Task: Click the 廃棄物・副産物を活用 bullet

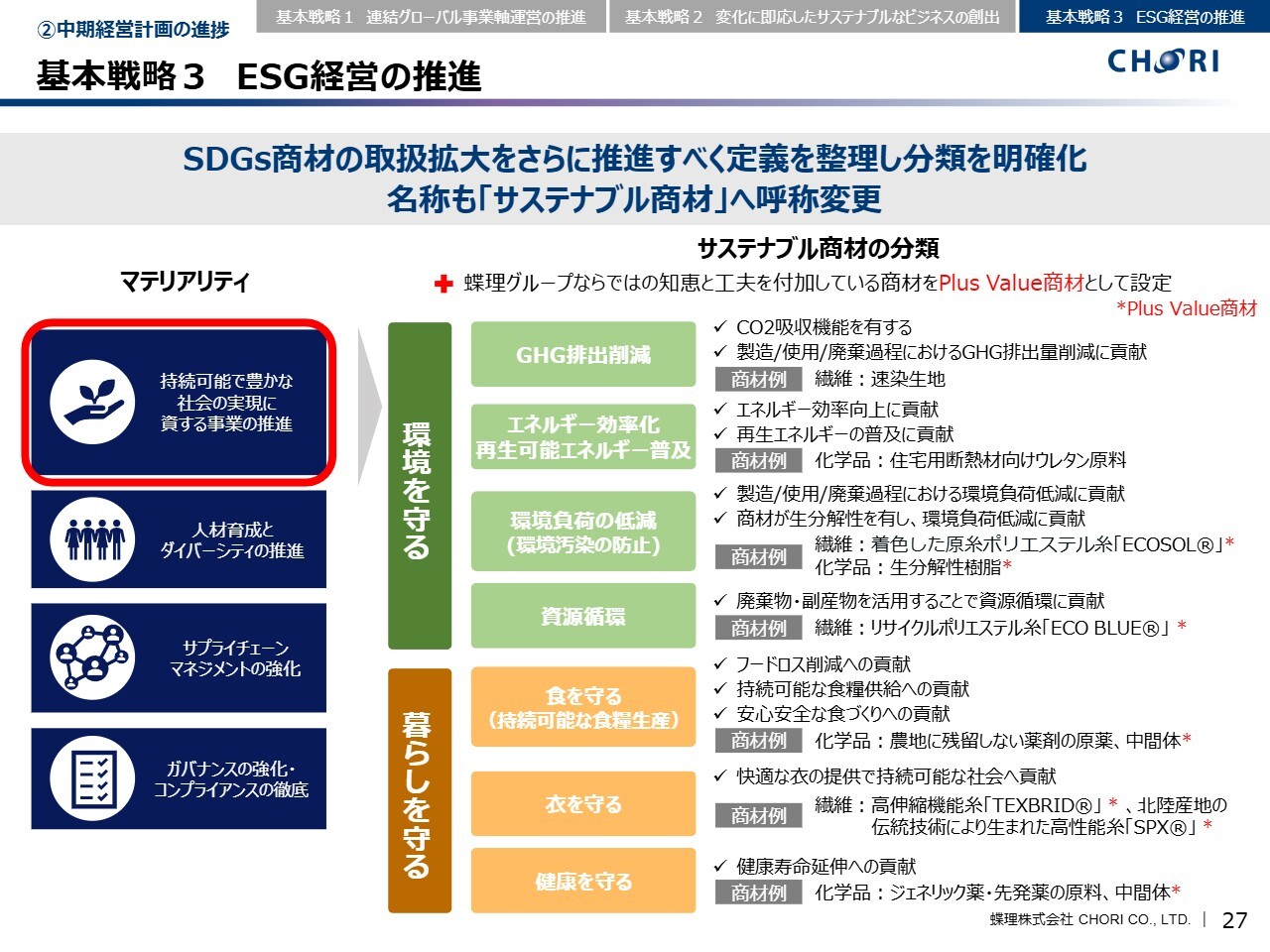Action: 909,601
